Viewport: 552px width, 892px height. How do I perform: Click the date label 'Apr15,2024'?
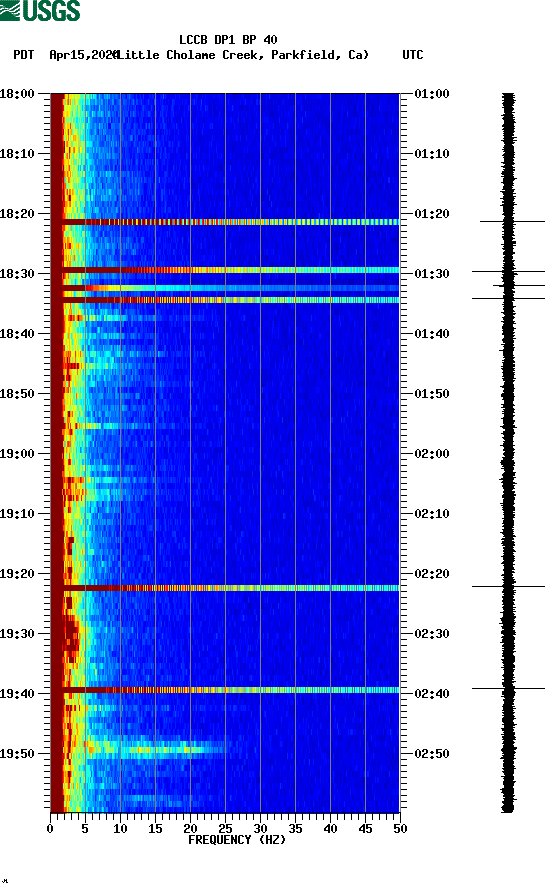pyautogui.click(x=84, y=55)
